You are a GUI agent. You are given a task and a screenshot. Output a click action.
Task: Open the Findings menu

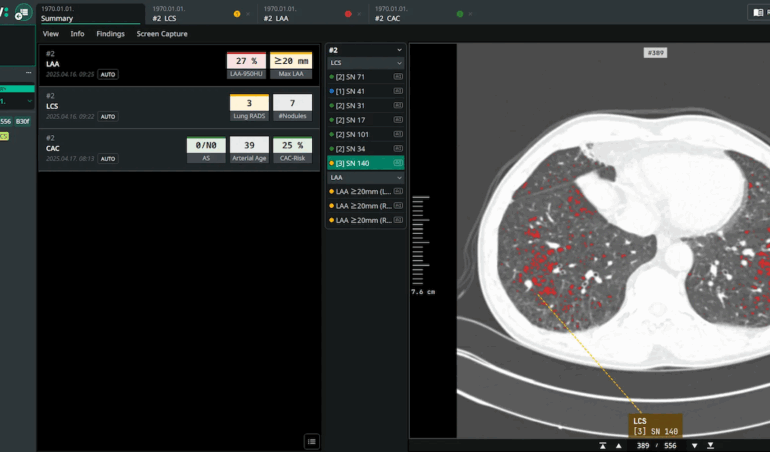pos(110,34)
